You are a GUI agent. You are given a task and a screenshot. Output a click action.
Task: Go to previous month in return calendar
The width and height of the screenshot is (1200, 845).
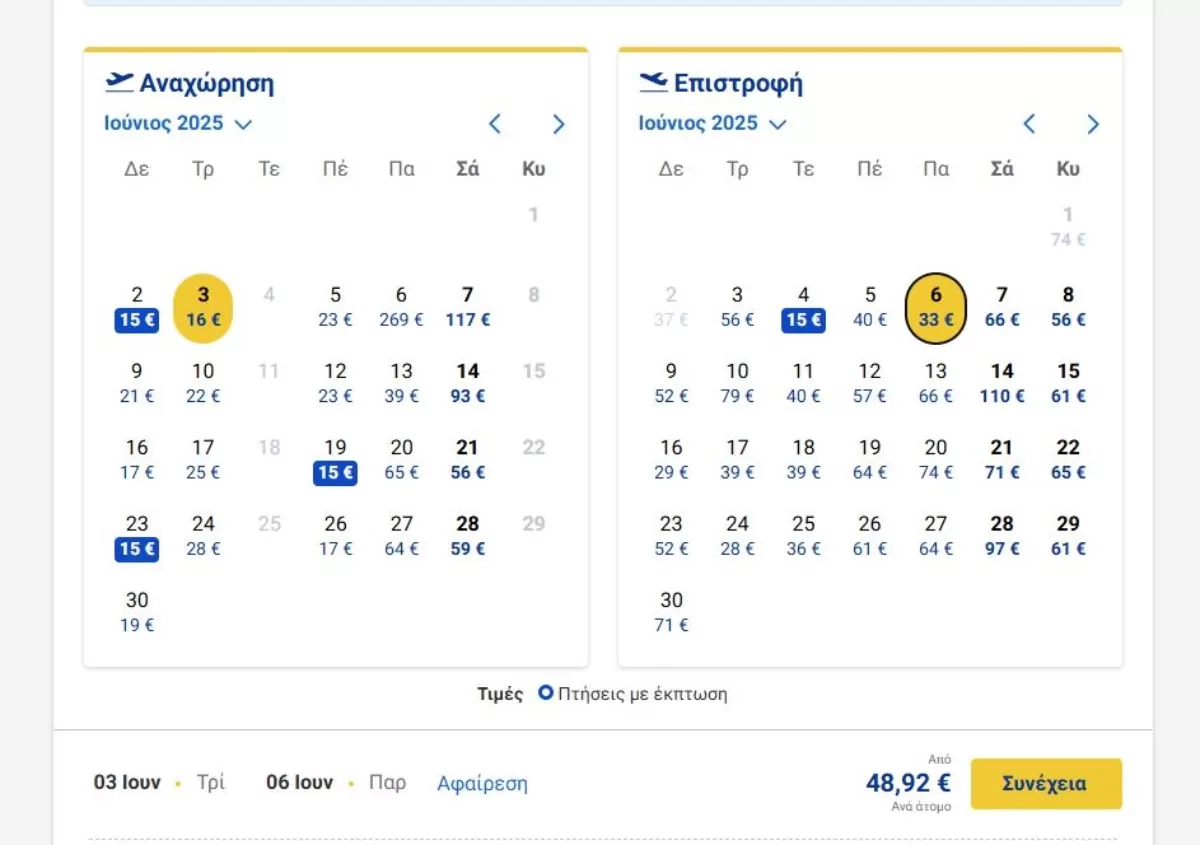1029,124
